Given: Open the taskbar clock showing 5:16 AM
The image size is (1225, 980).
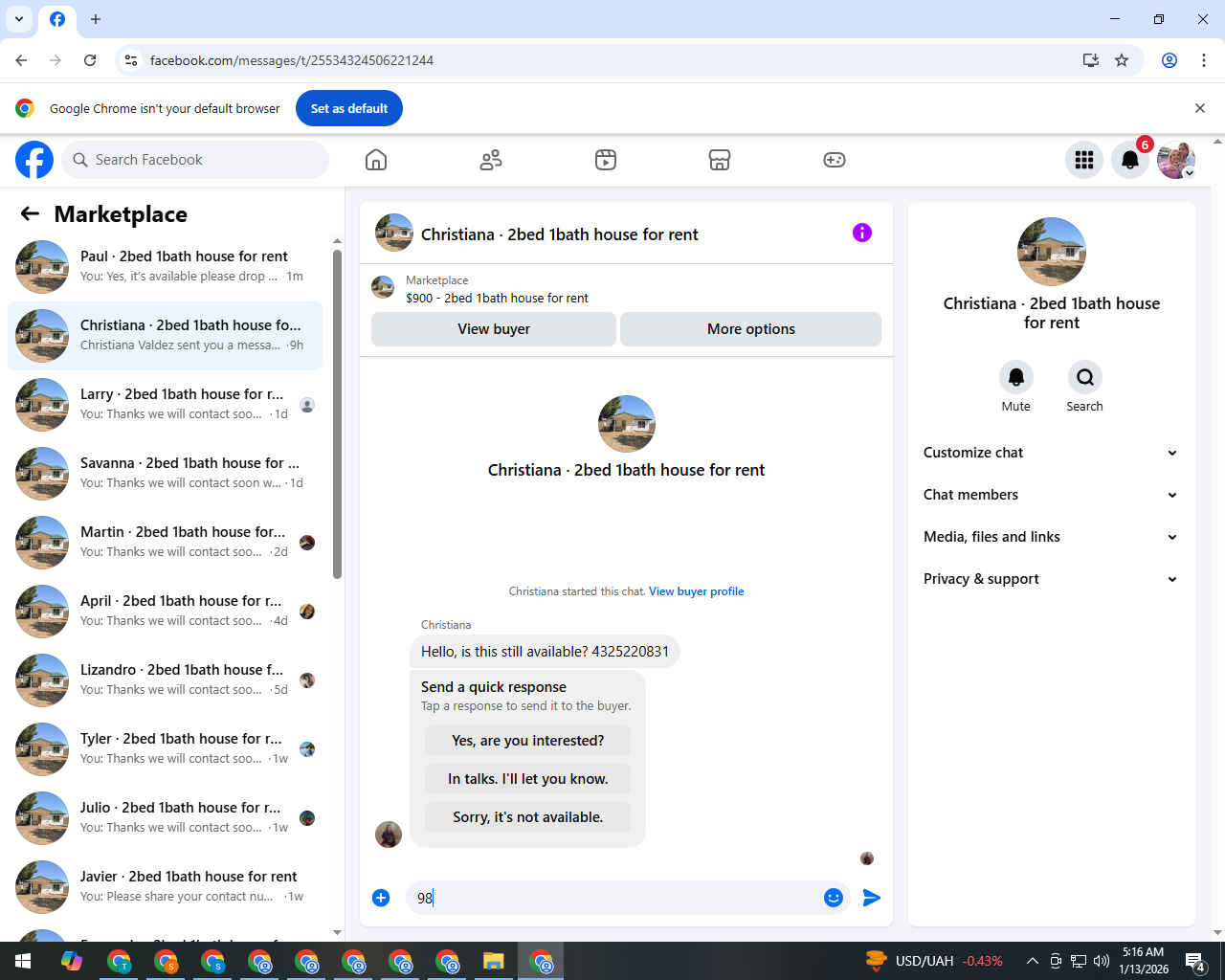Looking at the screenshot, I should 1144,961.
